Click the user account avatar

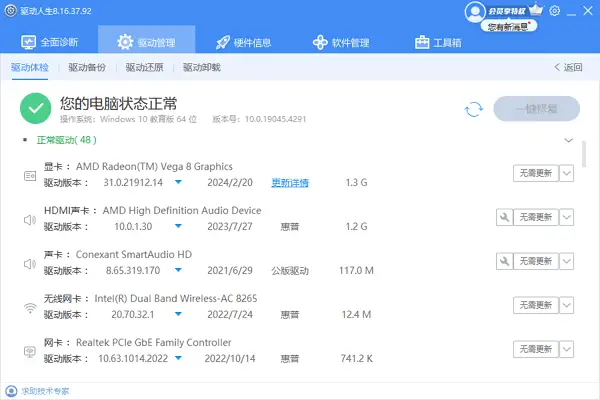[x=474, y=11]
